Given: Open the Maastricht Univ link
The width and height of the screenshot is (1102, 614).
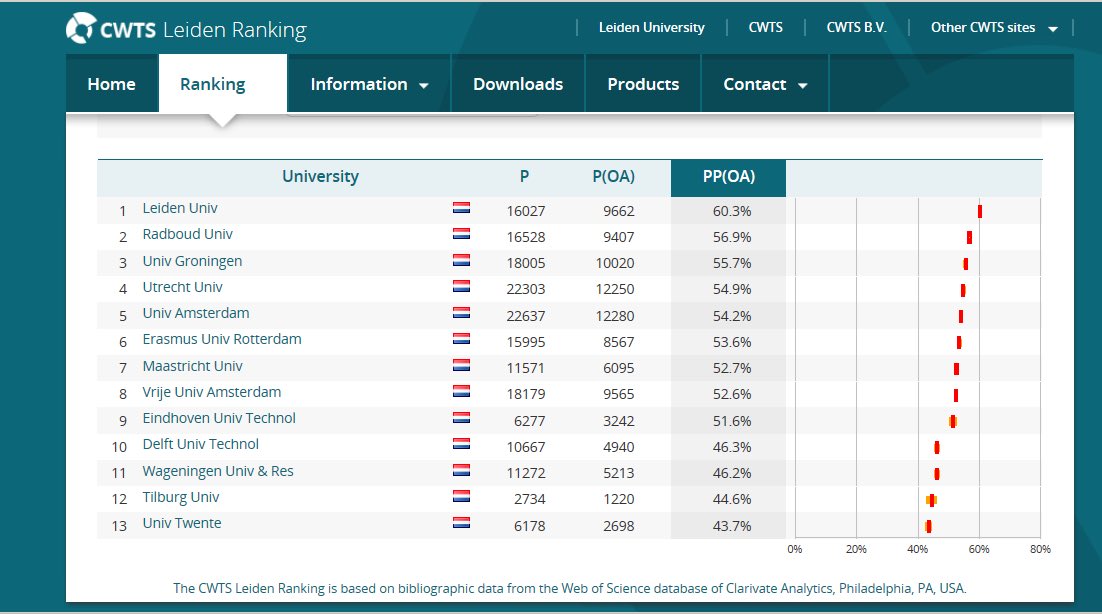Looking at the screenshot, I should (x=193, y=366).
